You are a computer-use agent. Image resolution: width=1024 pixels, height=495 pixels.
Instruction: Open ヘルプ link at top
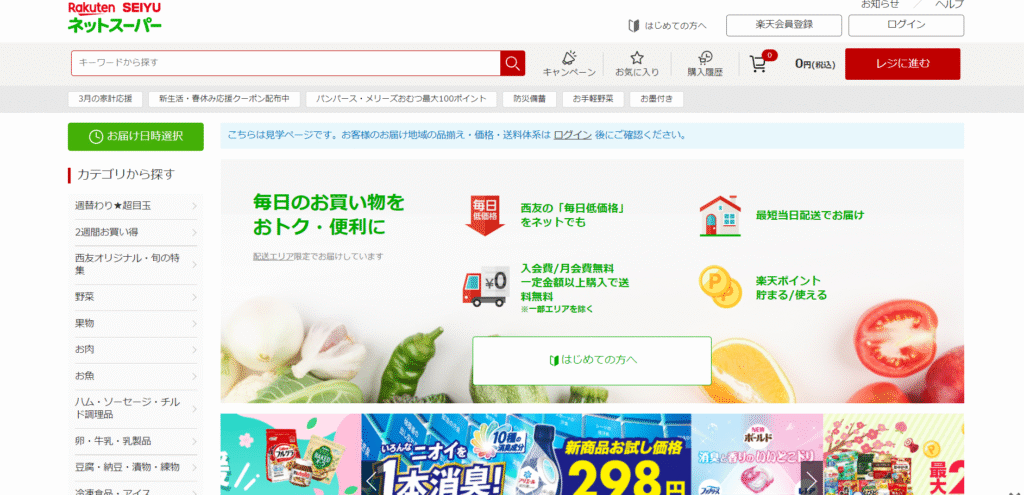pos(950,4)
